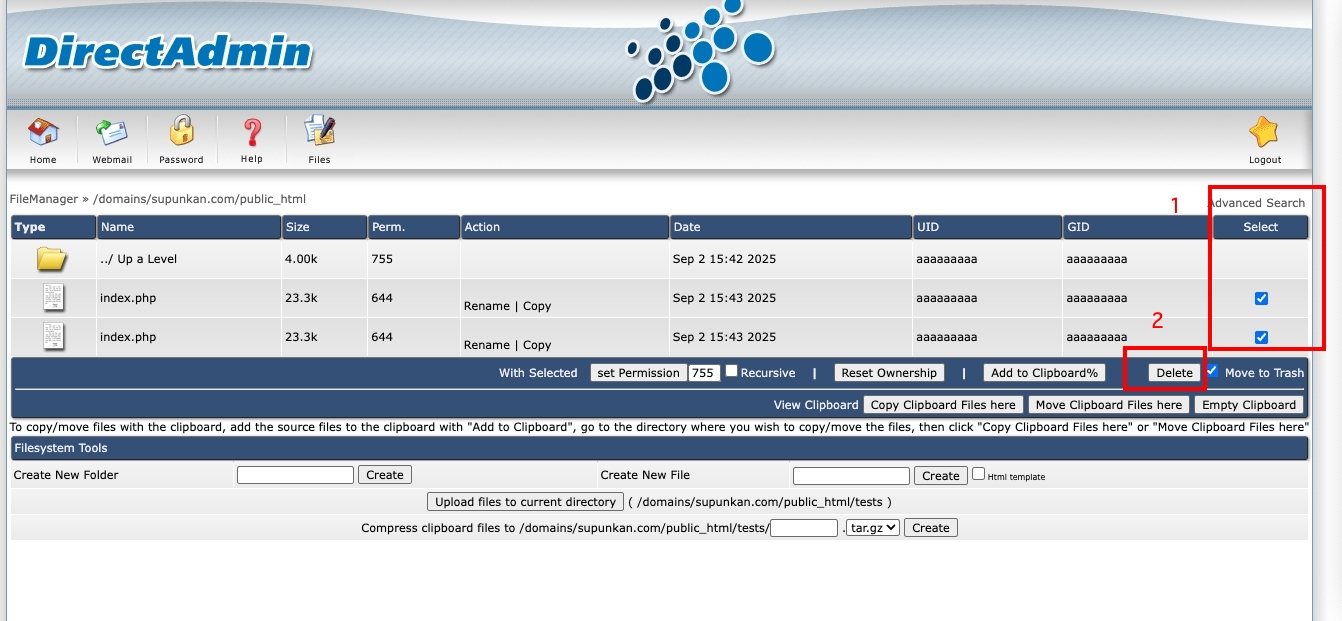This screenshot has height=621, width=1342.
Task: Click Copy Clipboard Files here button
Action: pyautogui.click(x=943, y=405)
